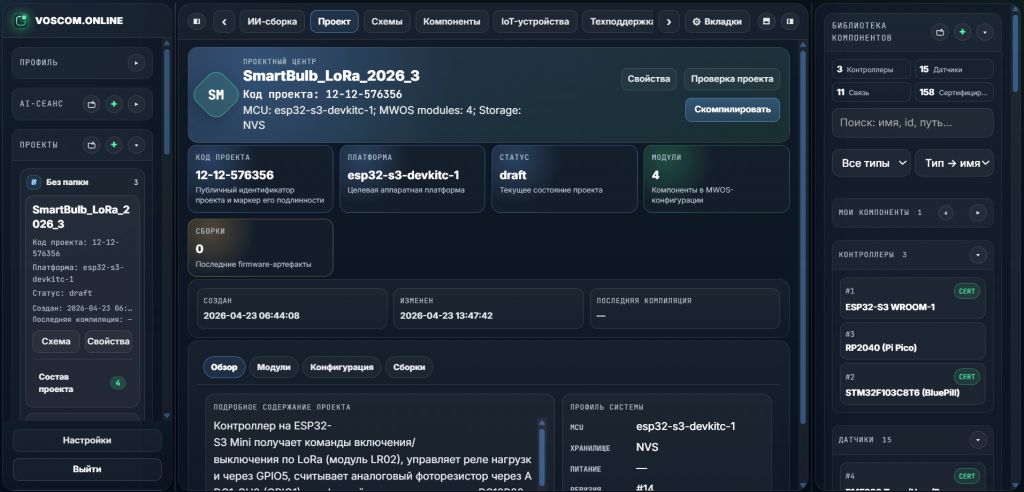This screenshot has height=492, width=1024.
Task: Click the Модули stat card
Action: (716, 178)
